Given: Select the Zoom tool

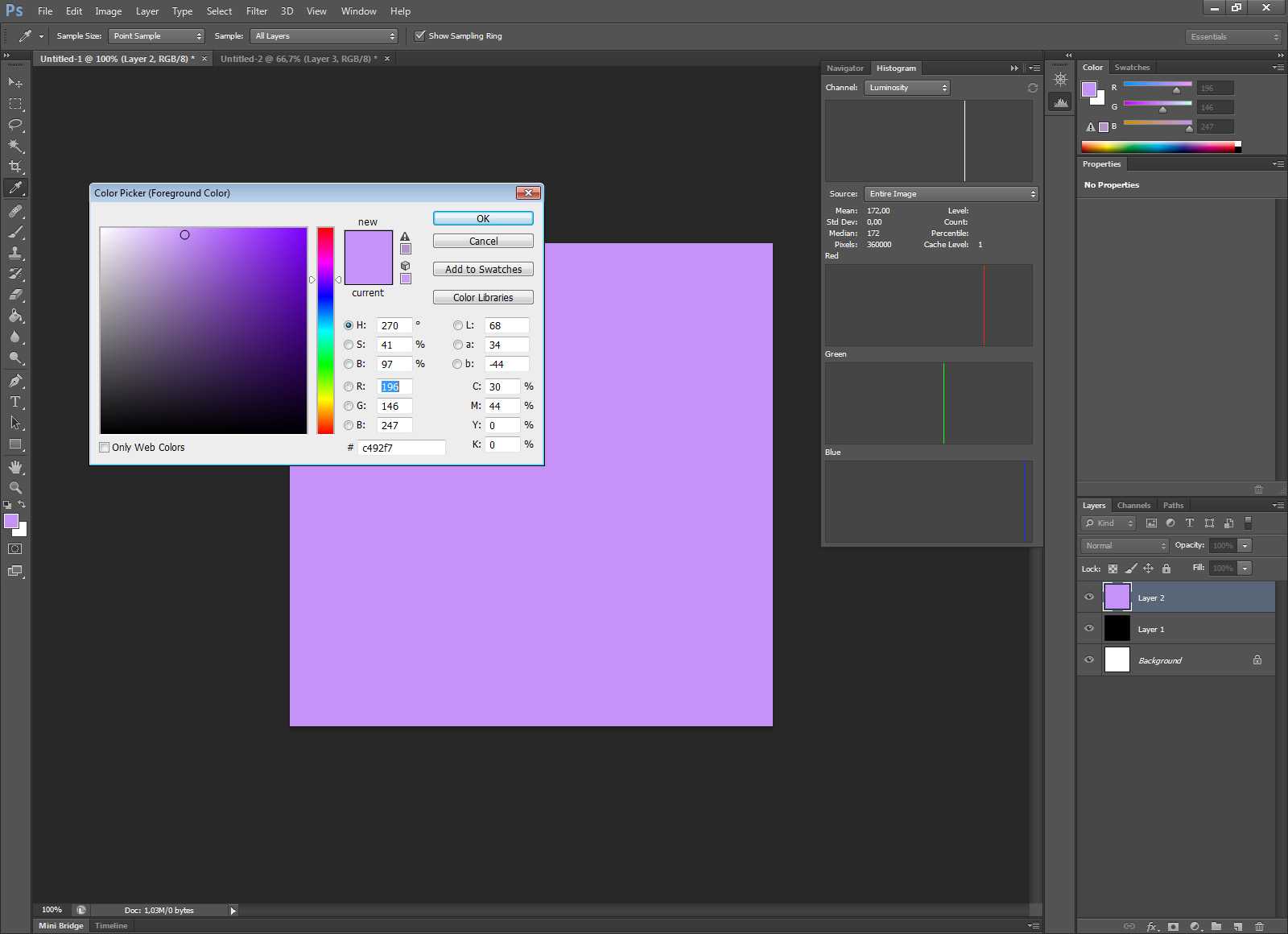Looking at the screenshot, I should click(15, 488).
